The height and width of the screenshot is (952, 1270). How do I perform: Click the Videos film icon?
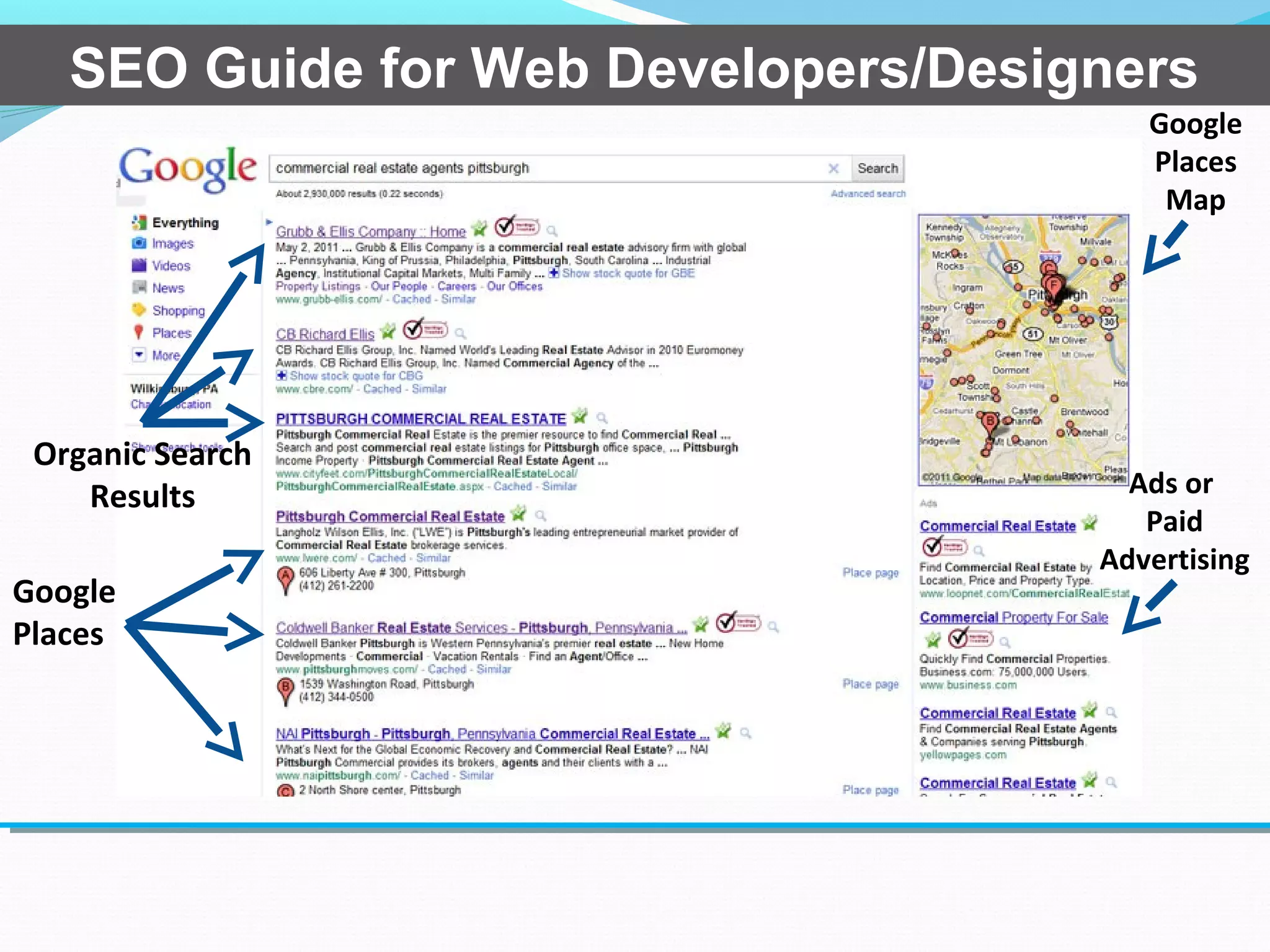(139, 265)
